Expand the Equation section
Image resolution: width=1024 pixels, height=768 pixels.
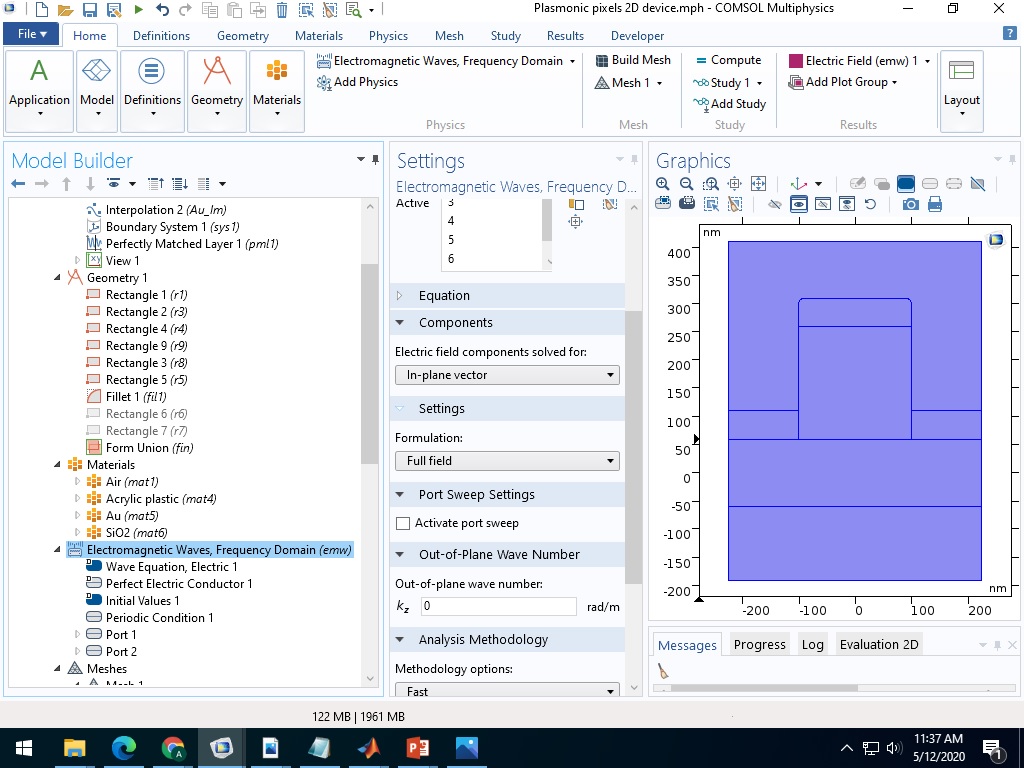coord(444,295)
